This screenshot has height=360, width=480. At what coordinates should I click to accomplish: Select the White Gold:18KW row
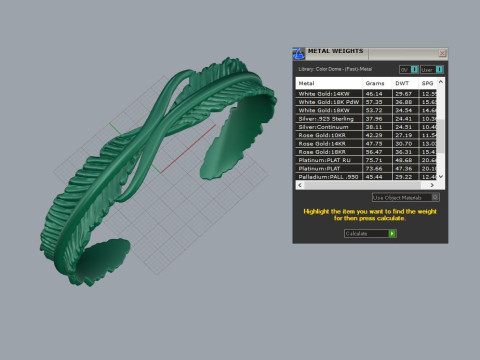coord(366,110)
